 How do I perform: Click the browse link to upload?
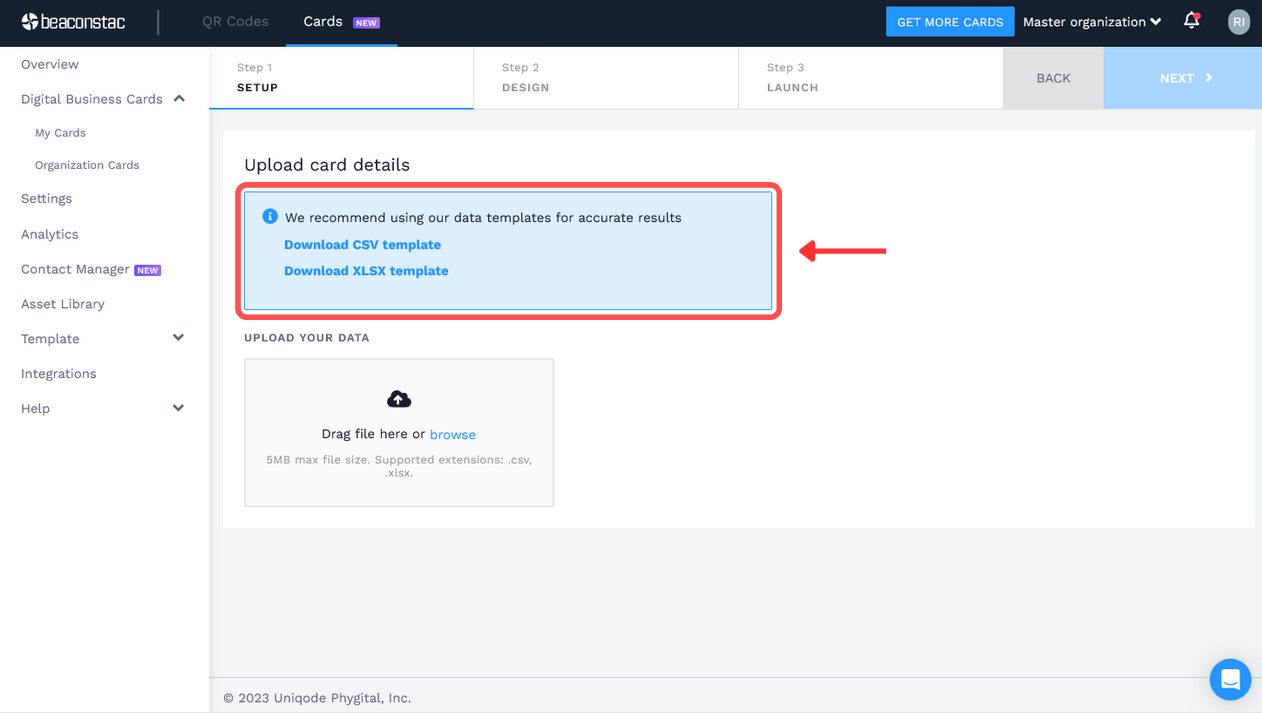click(453, 434)
